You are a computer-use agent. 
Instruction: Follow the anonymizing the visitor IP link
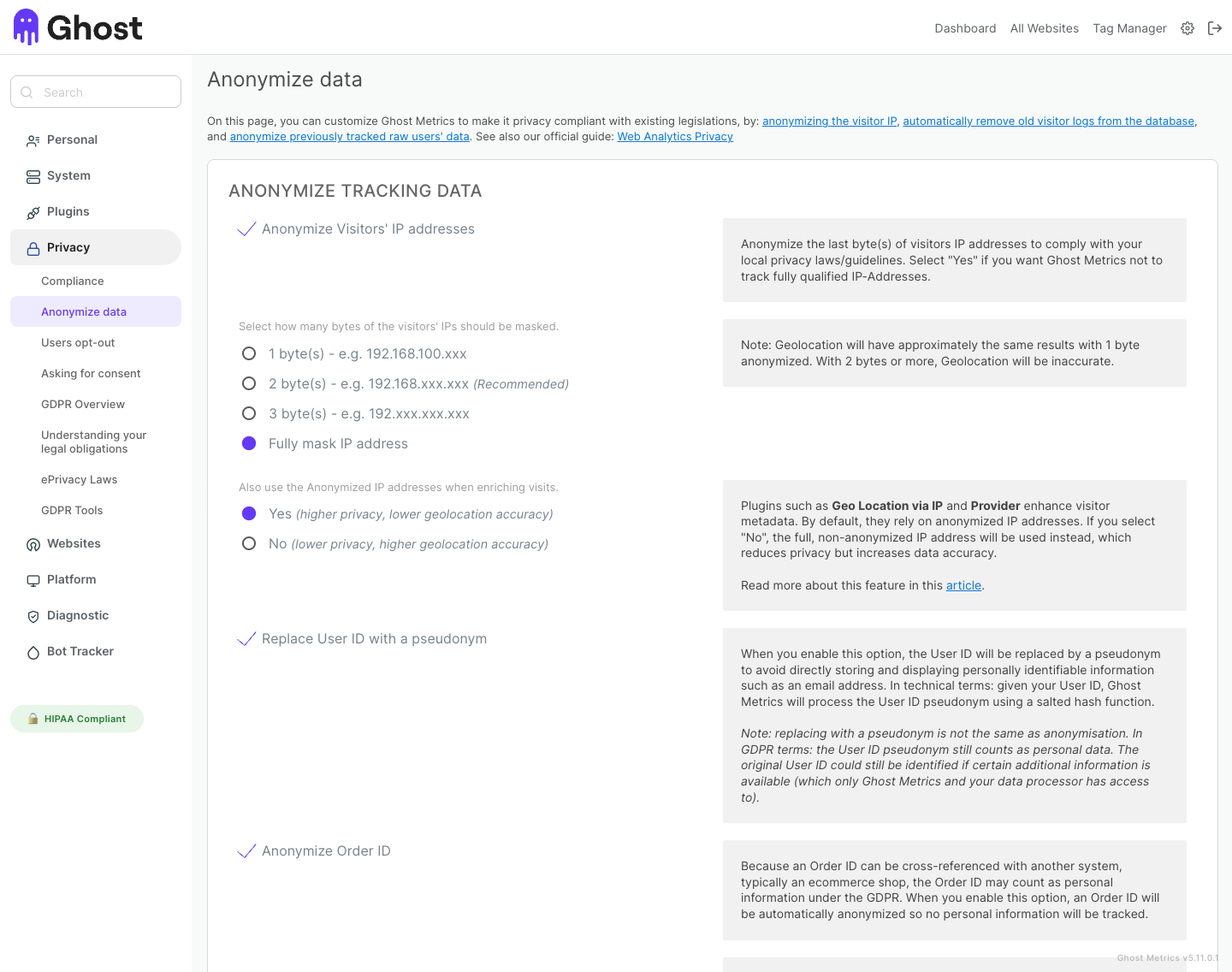click(x=829, y=121)
